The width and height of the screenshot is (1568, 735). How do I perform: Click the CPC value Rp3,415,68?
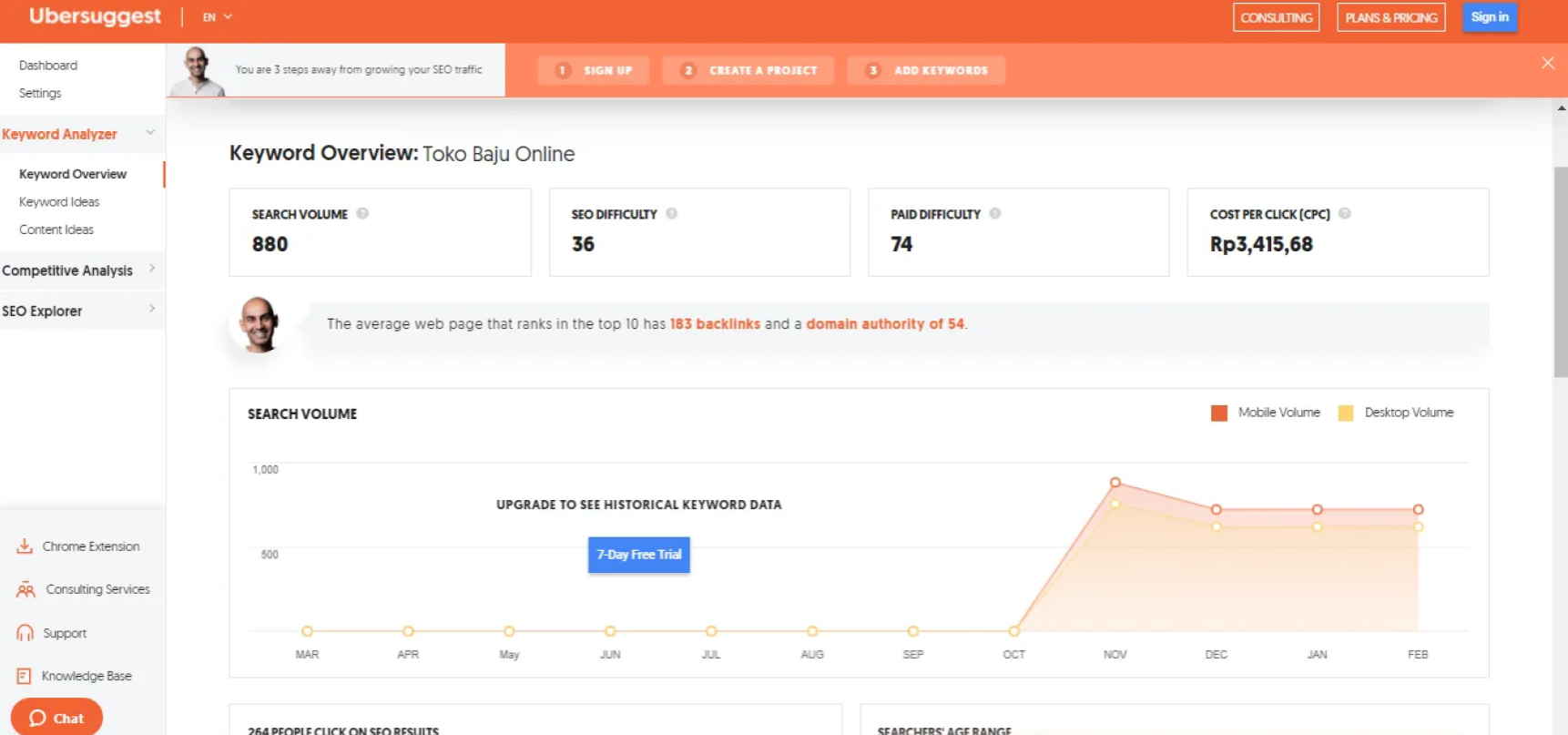(1261, 244)
